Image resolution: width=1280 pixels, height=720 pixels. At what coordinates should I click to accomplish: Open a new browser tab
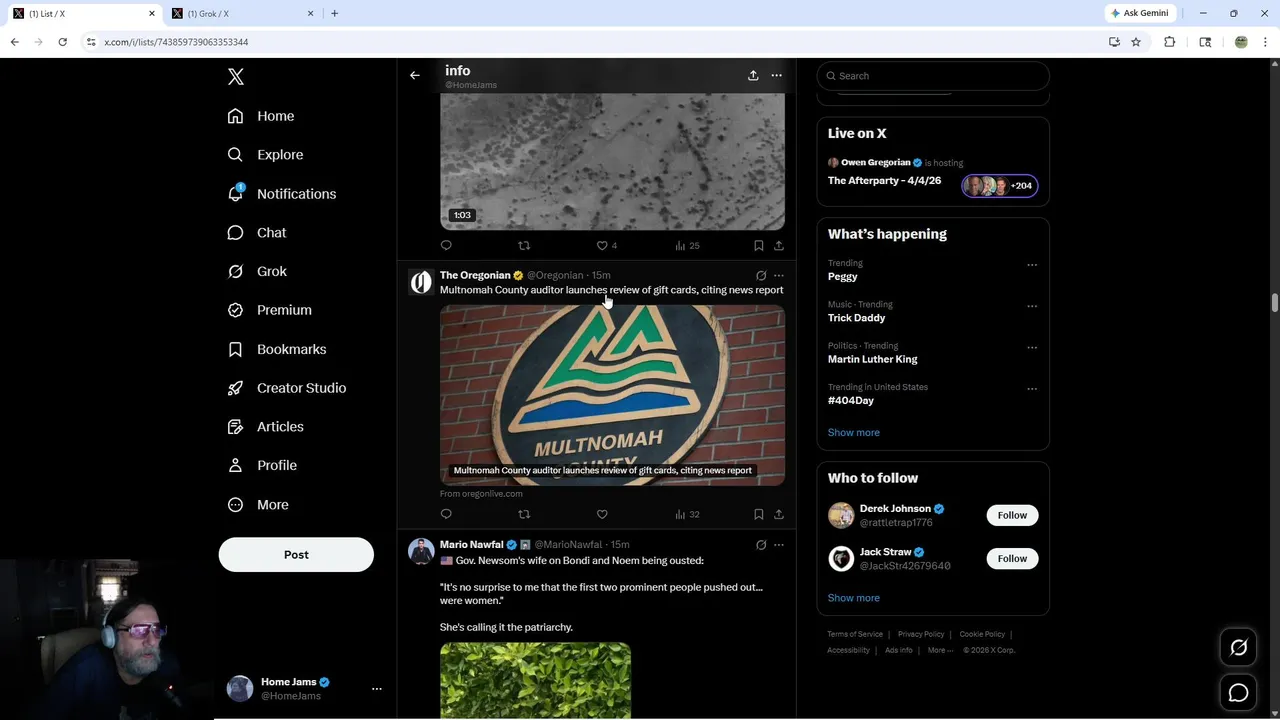click(x=334, y=14)
